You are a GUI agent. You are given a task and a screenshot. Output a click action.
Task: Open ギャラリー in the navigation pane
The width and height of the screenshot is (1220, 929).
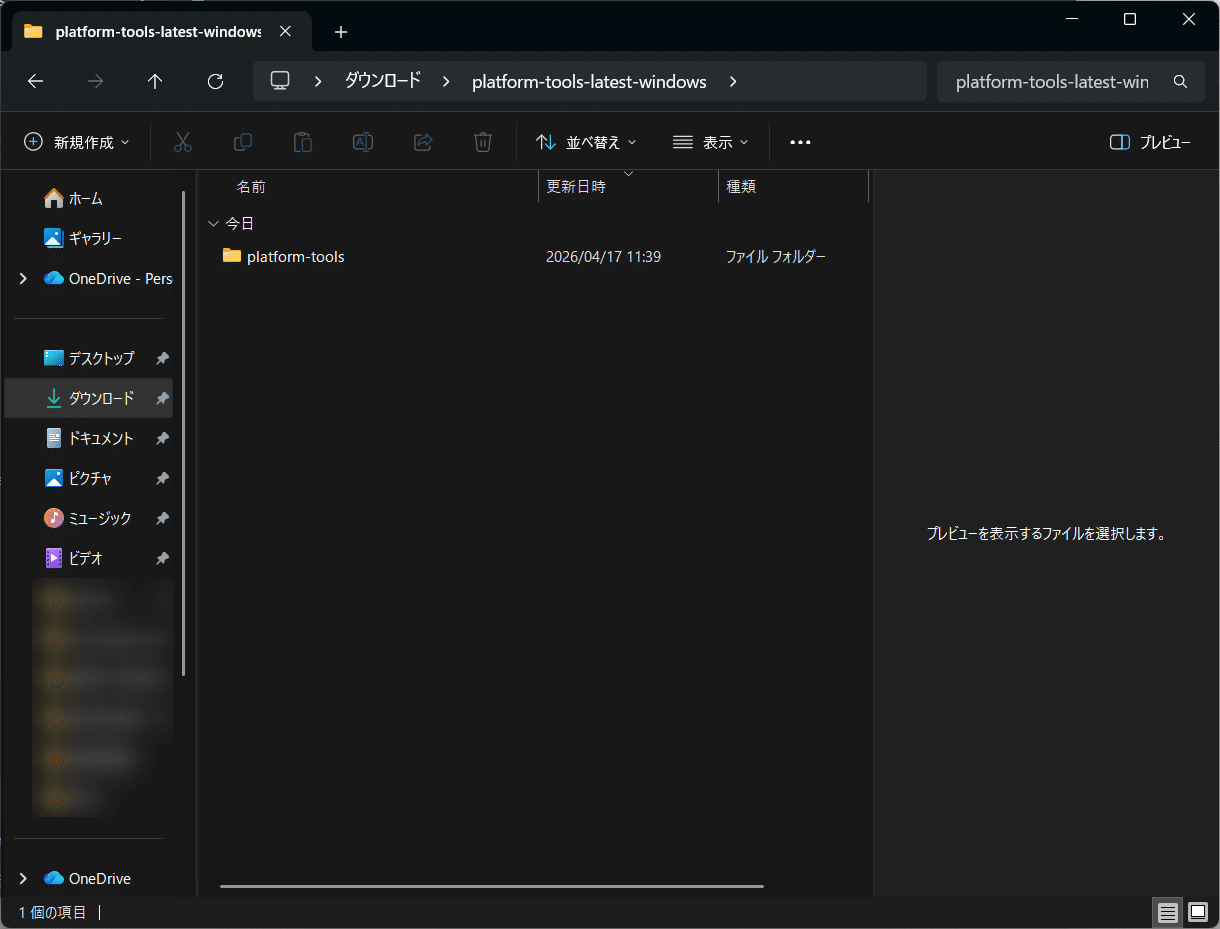point(88,238)
